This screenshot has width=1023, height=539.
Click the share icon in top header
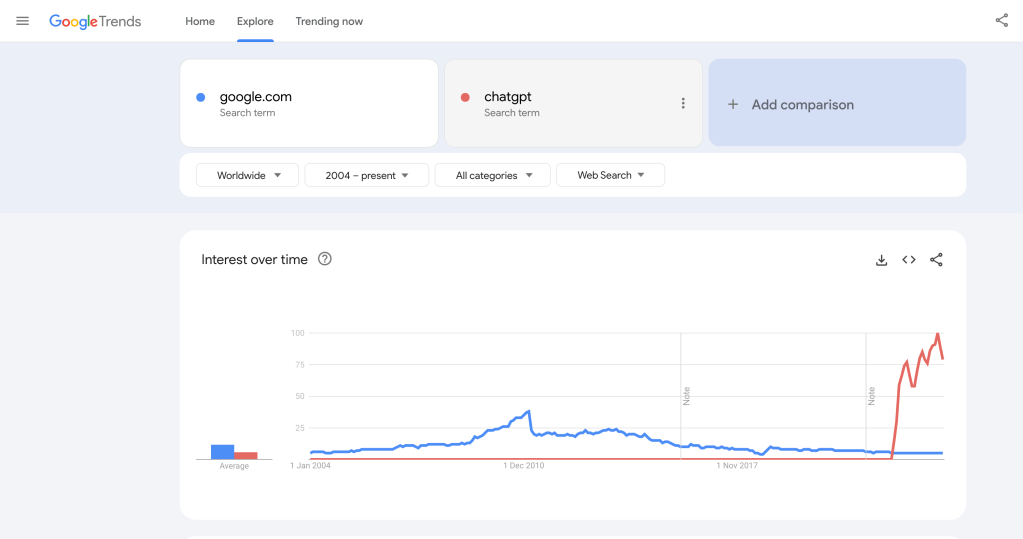[x=1001, y=21]
